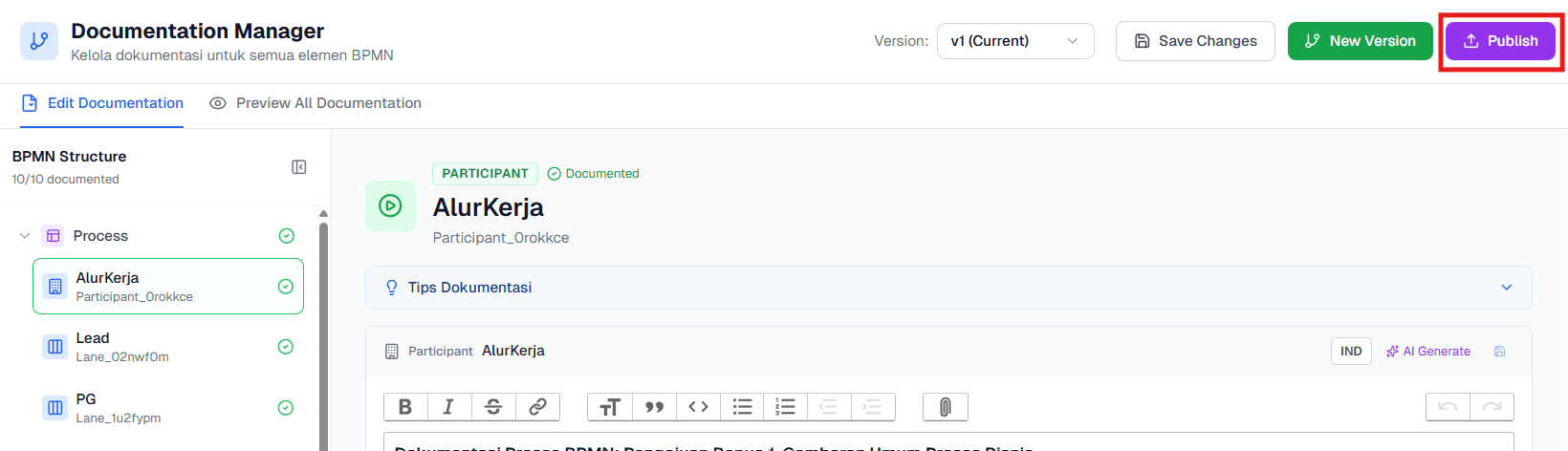Click the Save Changes button
Viewport: 1568px width, 451px height.
(1195, 41)
